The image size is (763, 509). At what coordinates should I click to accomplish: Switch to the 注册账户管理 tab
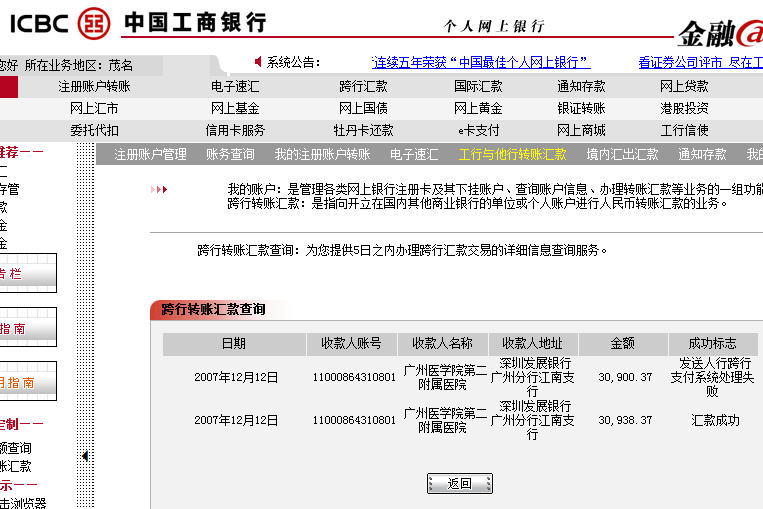150,154
